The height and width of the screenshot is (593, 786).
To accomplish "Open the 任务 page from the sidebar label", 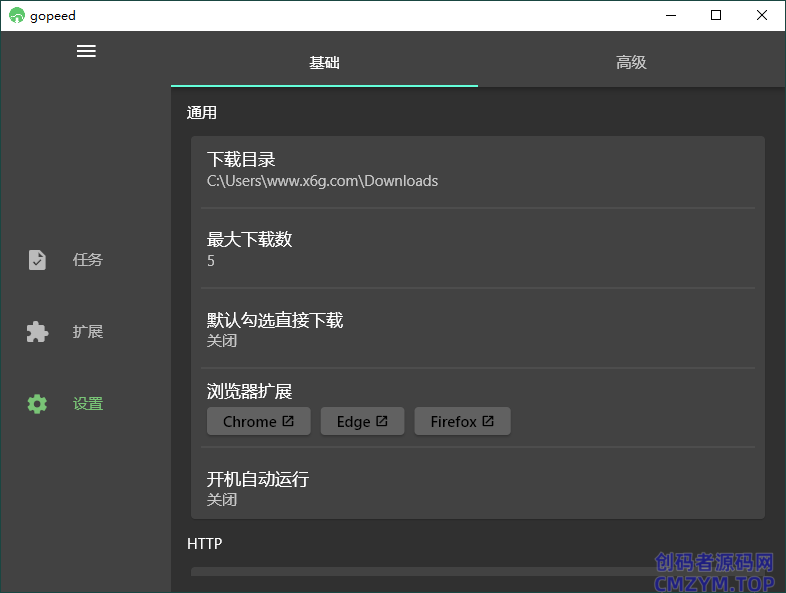I will tap(88, 260).
